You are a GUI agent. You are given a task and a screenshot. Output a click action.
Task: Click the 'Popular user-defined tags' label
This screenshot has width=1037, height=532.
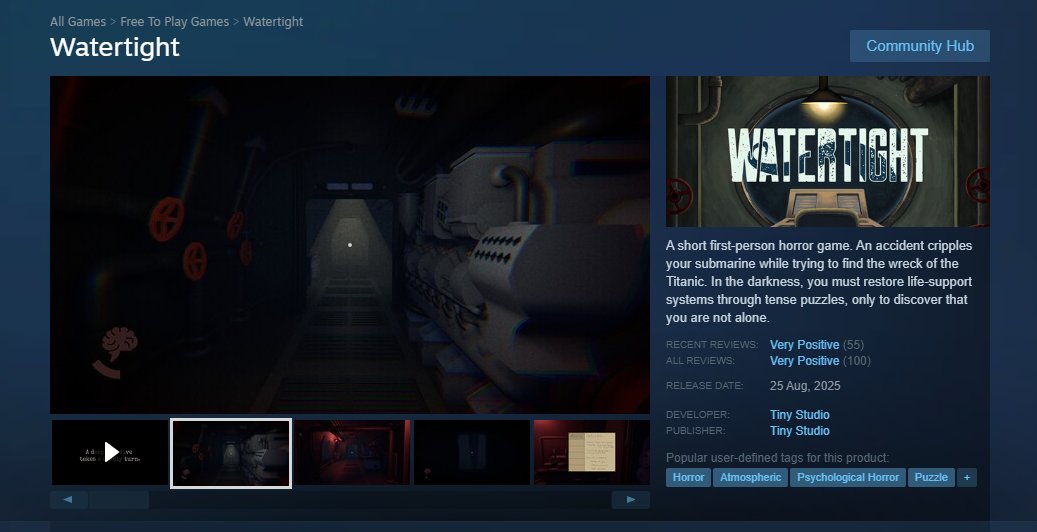778,458
